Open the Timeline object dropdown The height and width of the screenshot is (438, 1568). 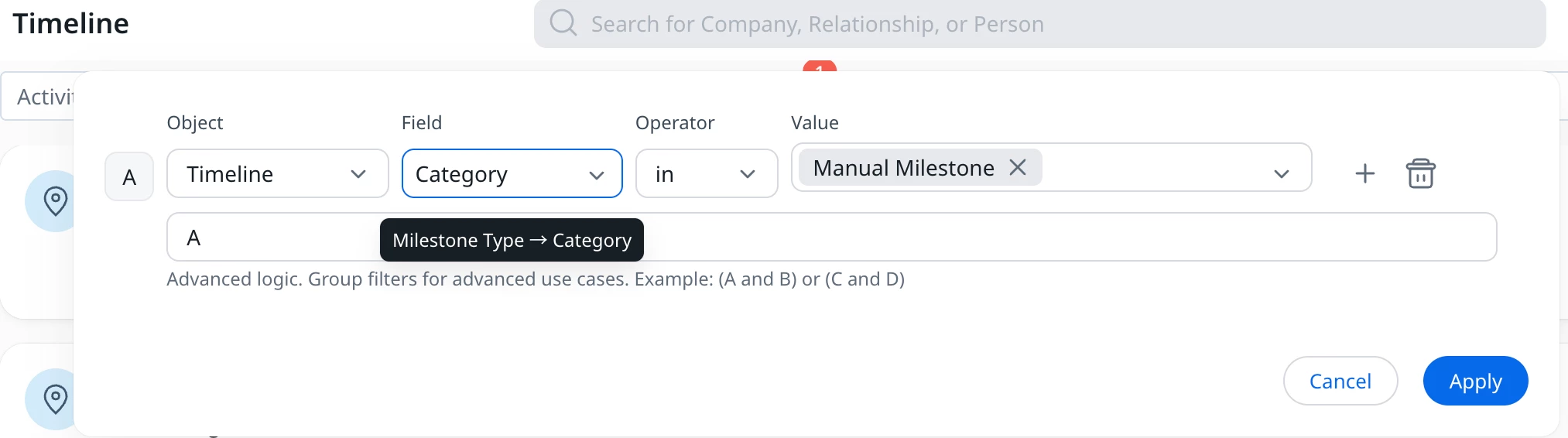pos(277,174)
